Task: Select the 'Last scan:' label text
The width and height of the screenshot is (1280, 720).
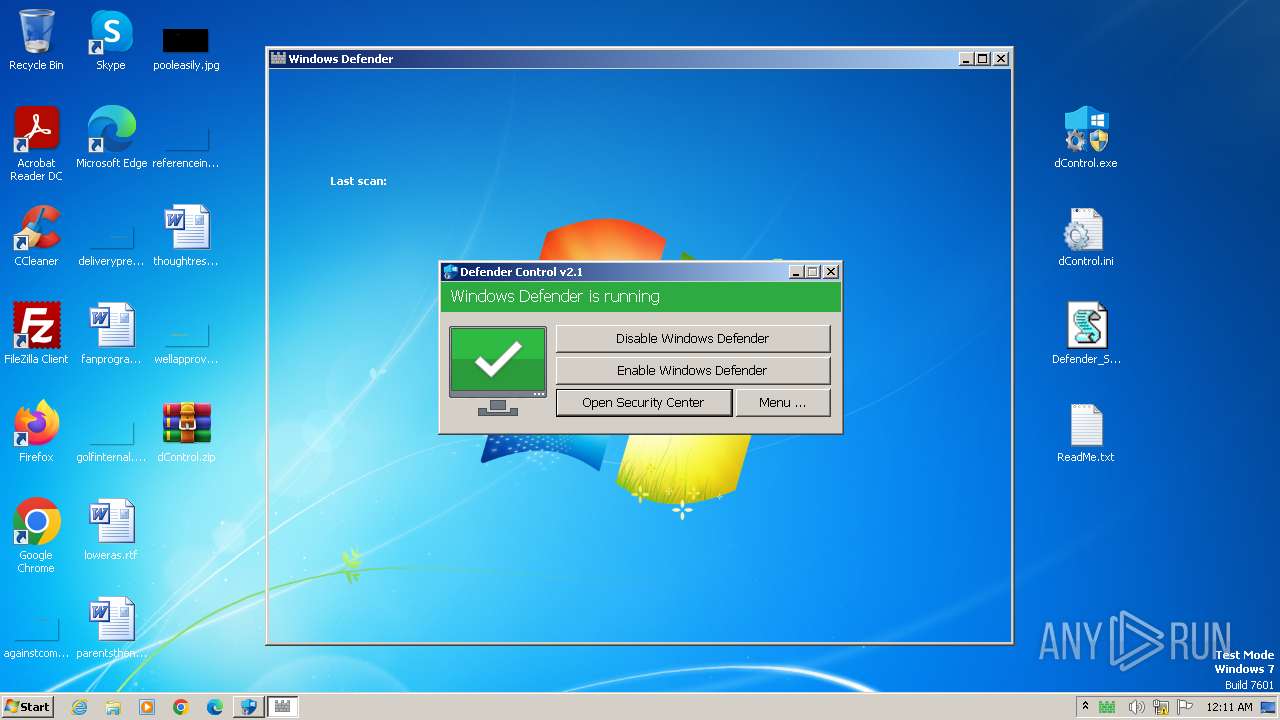Action: point(358,181)
